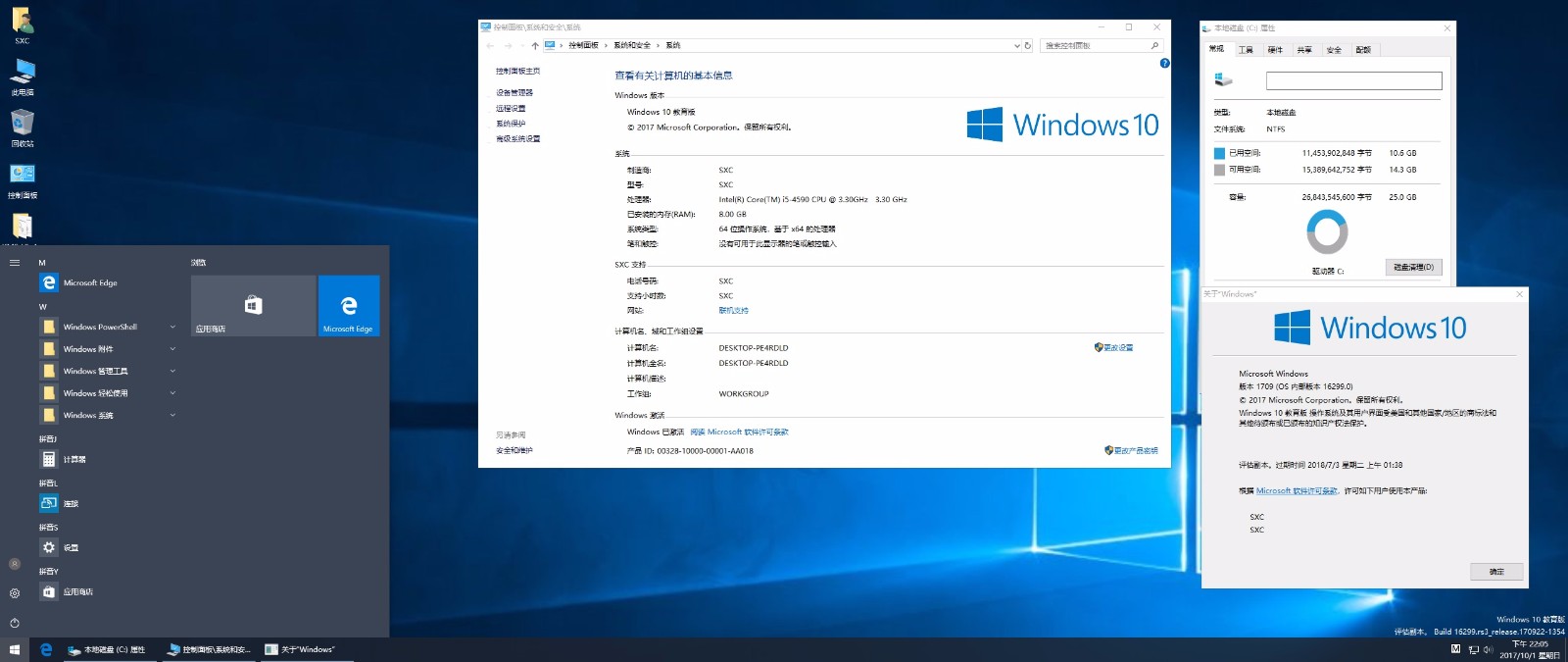Click the settings gear in Start menu rail
Viewport: 1568px width, 662px height.
pos(15,593)
